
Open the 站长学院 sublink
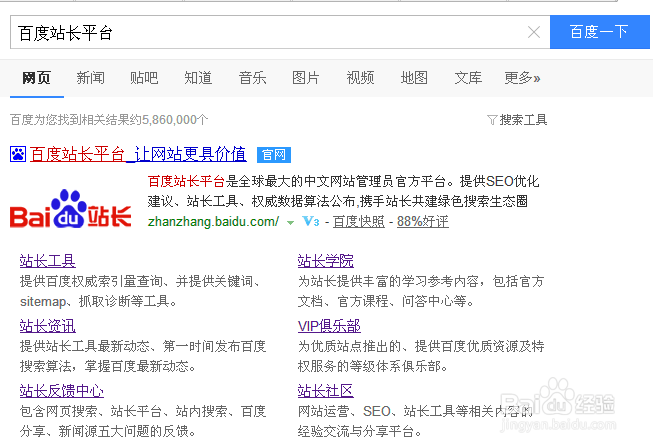[326, 261]
